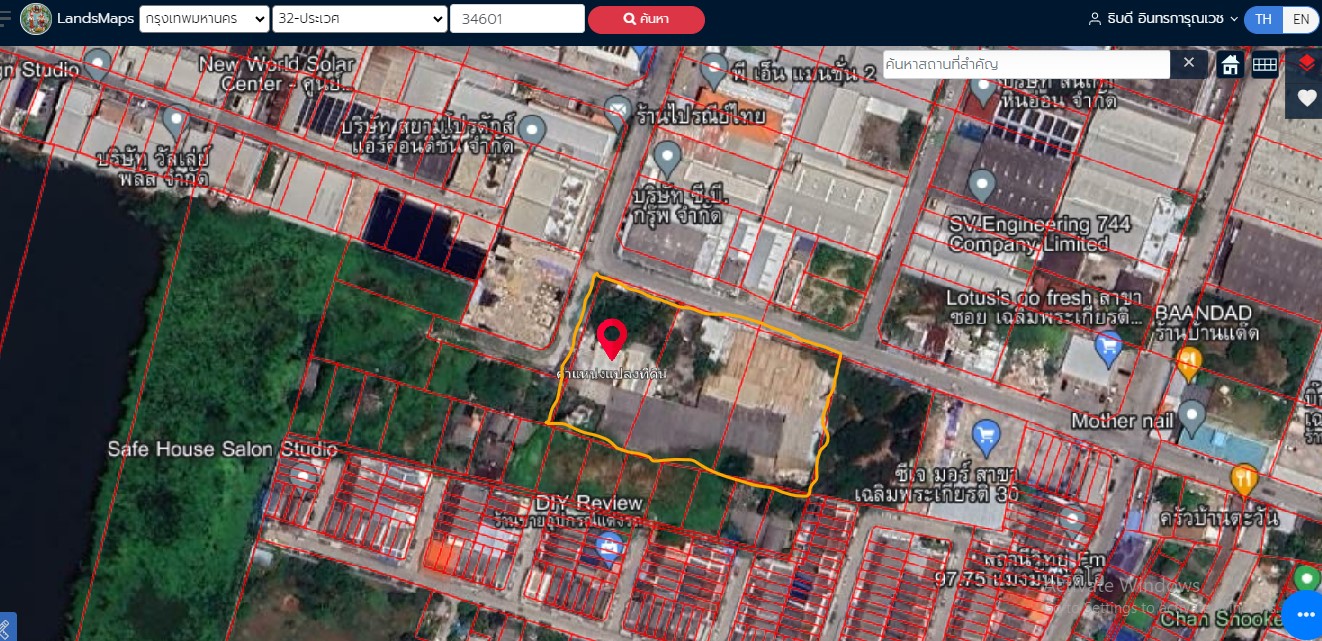The width and height of the screenshot is (1322, 641).
Task: Expand the user account menu ธิบดี อินทรการุณเวช
Action: [x=1170, y=19]
